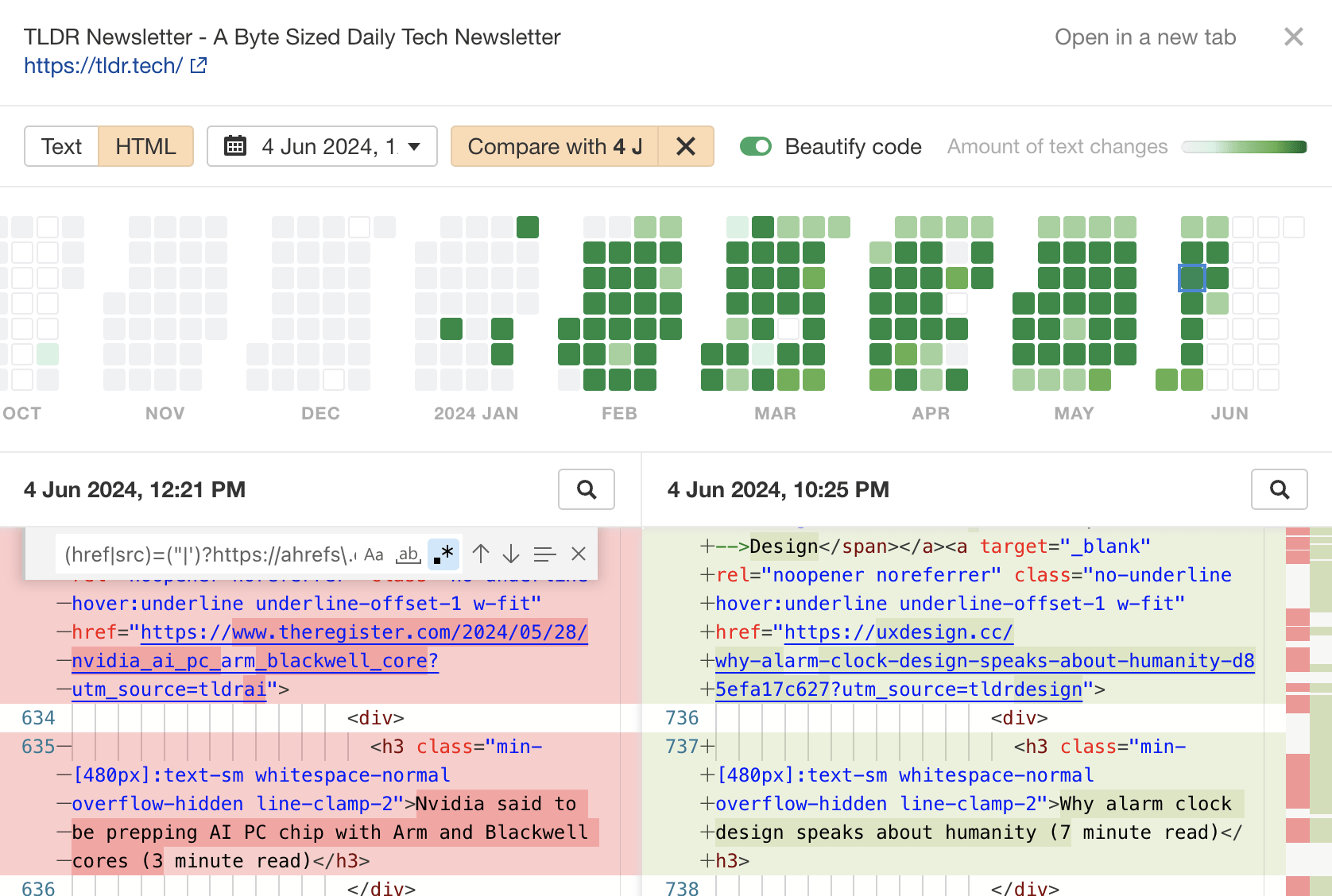Open search in the right code pane
The image size is (1332, 896).
(1280, 489)
